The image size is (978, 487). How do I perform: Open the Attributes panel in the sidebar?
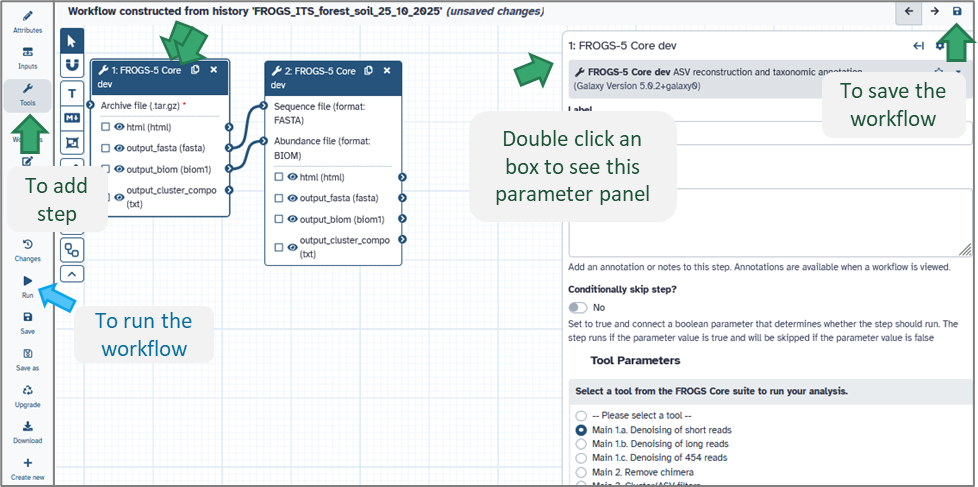[x=27, y=21]
